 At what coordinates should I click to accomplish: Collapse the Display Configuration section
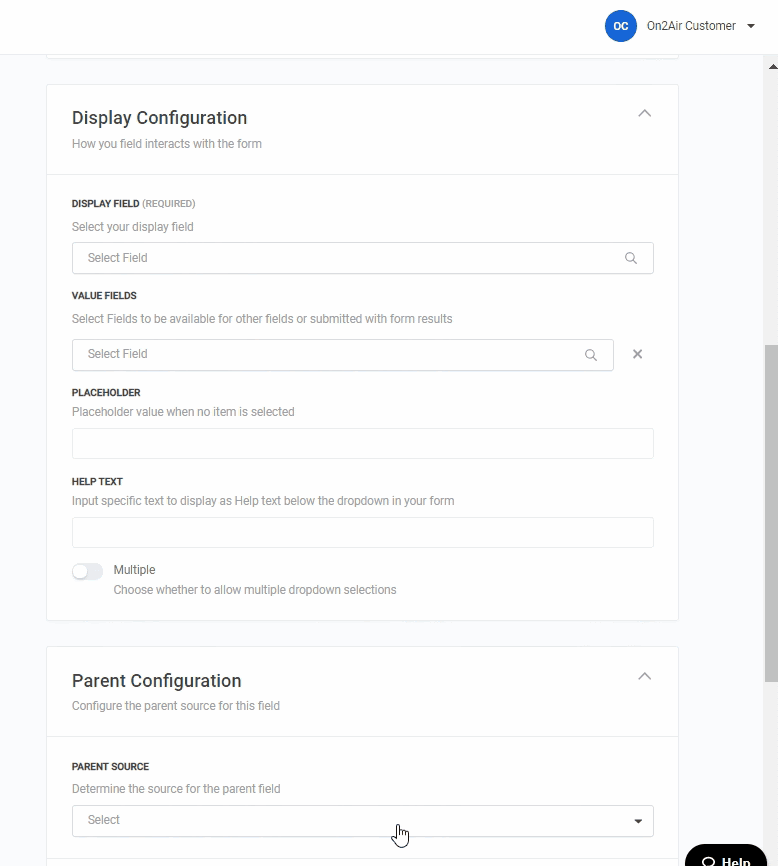click(x=644, y=113)
